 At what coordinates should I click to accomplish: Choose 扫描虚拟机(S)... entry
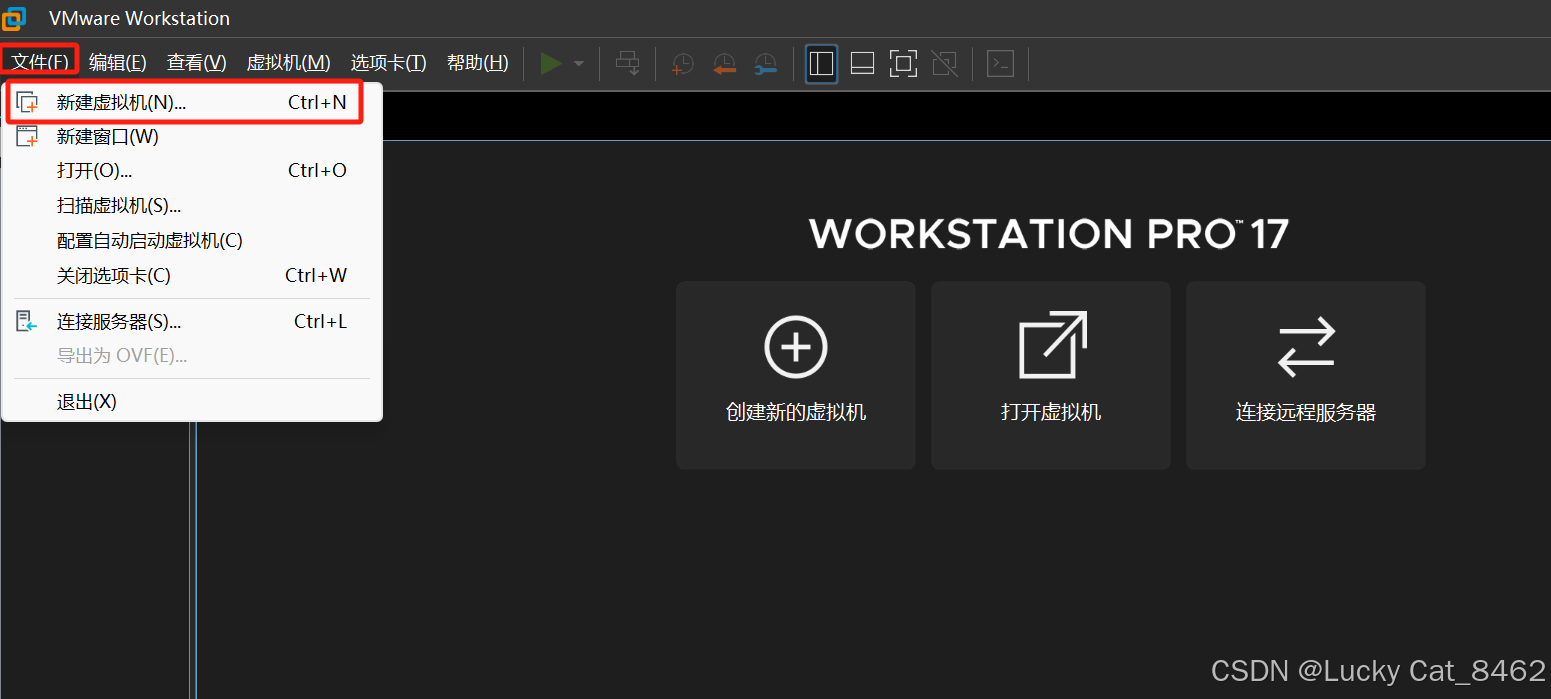[x=192, y=206]
